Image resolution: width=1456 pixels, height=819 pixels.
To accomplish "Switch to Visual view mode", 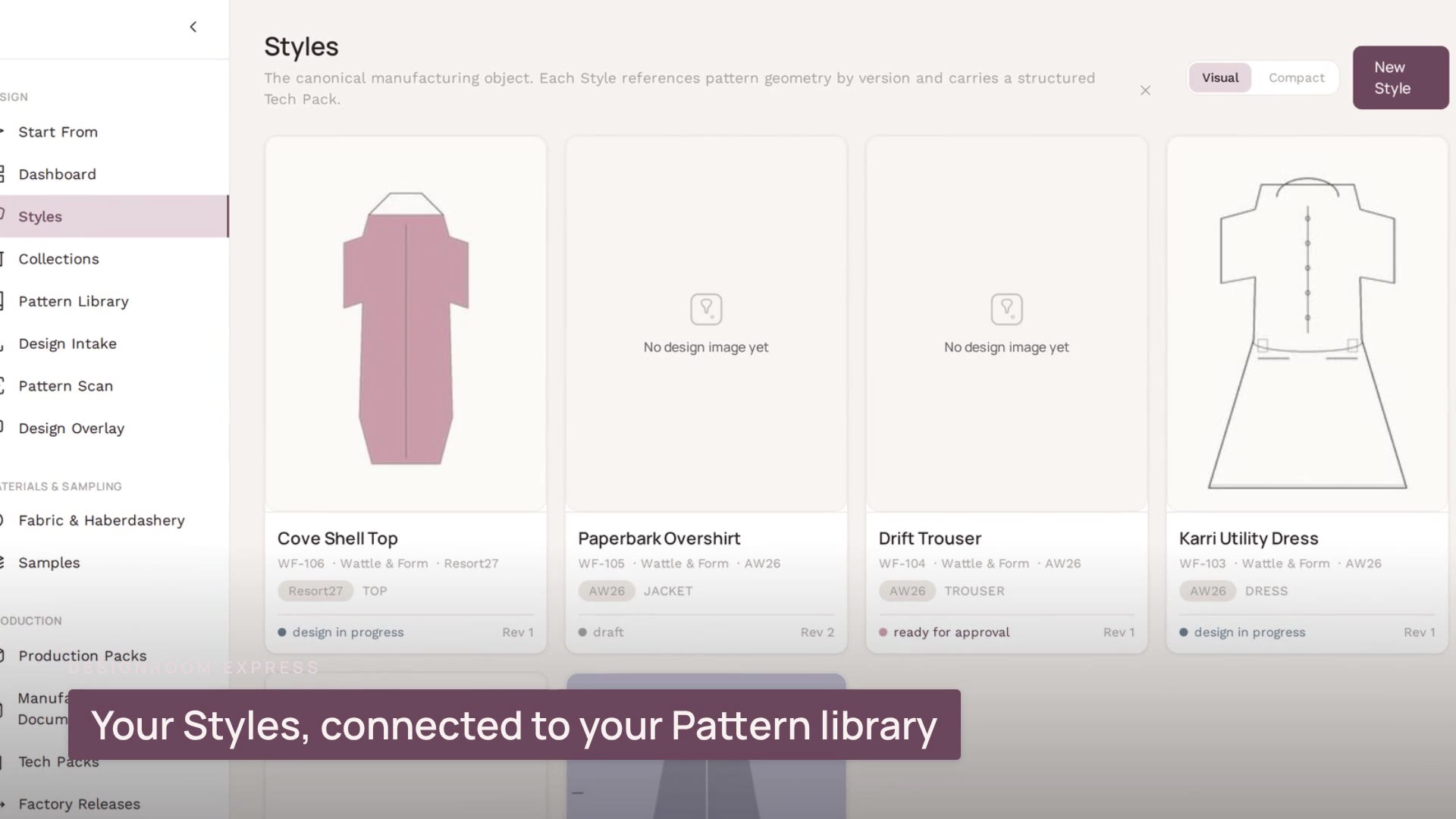I will tap(1219, 78).
